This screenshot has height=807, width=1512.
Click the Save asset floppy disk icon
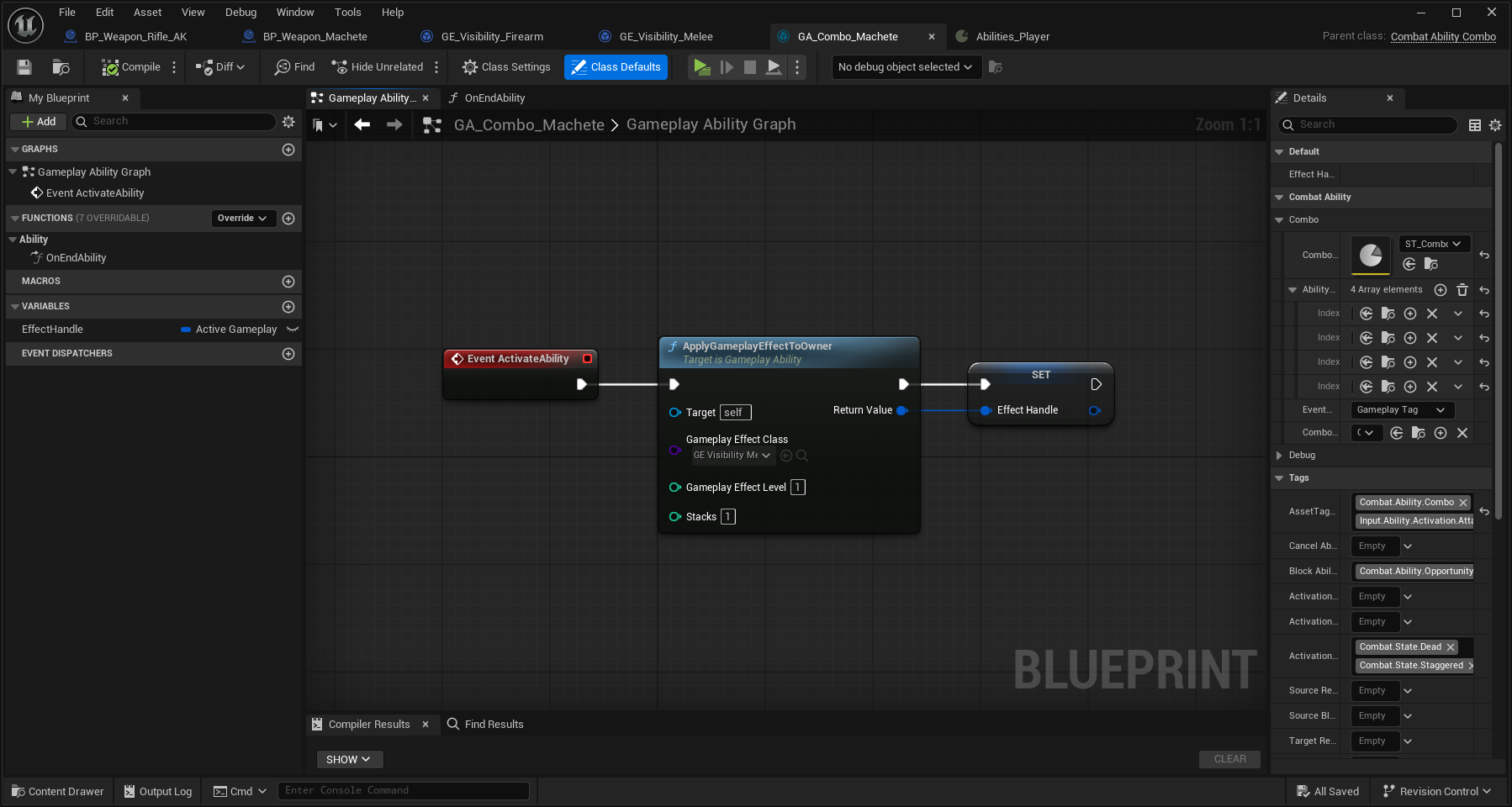click(24, 67)
